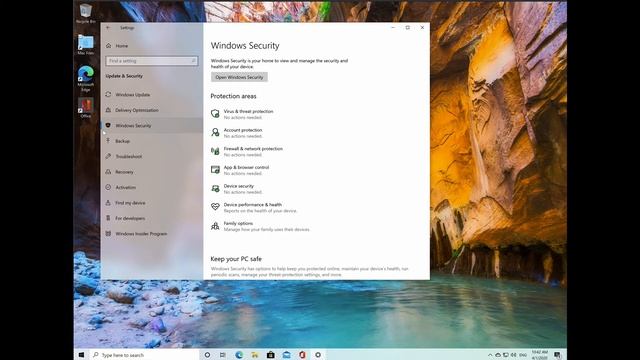Open the Virus & threat protection link

pyautogui.click(x=248, y=111)
